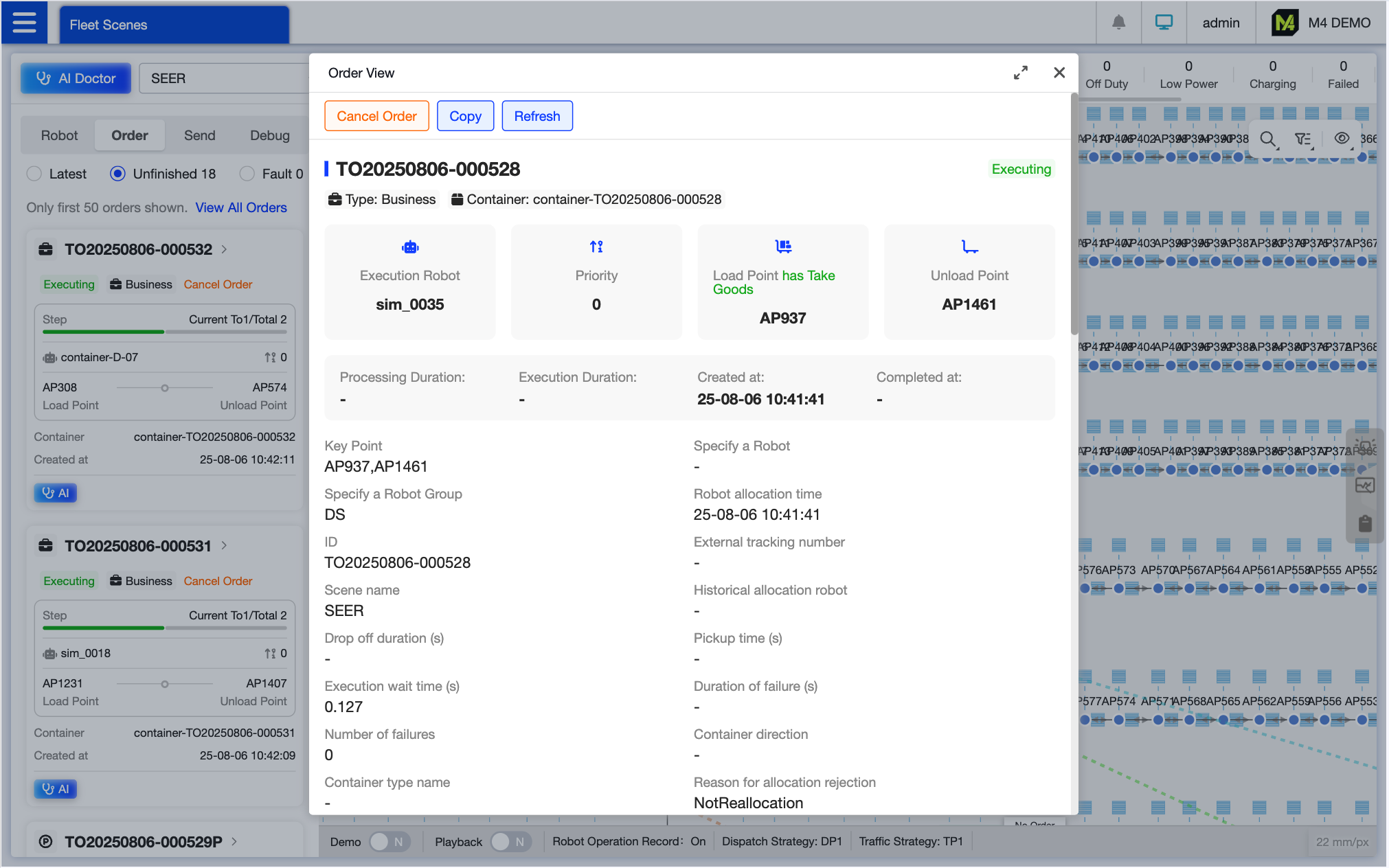Switch to the Robot tab
The image size is (1389, 868).
pos(59,135)
